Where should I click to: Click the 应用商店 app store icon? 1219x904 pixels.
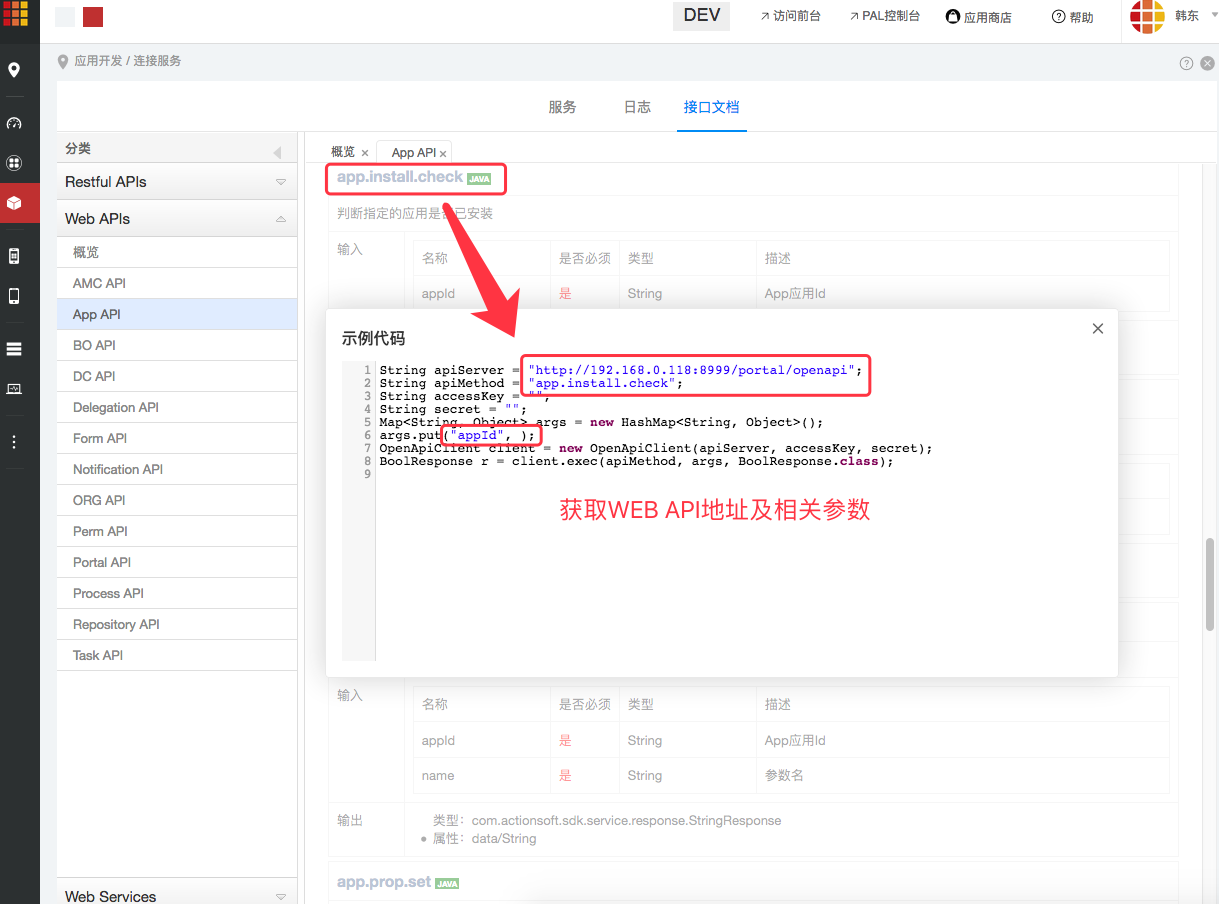coord(978,15)
